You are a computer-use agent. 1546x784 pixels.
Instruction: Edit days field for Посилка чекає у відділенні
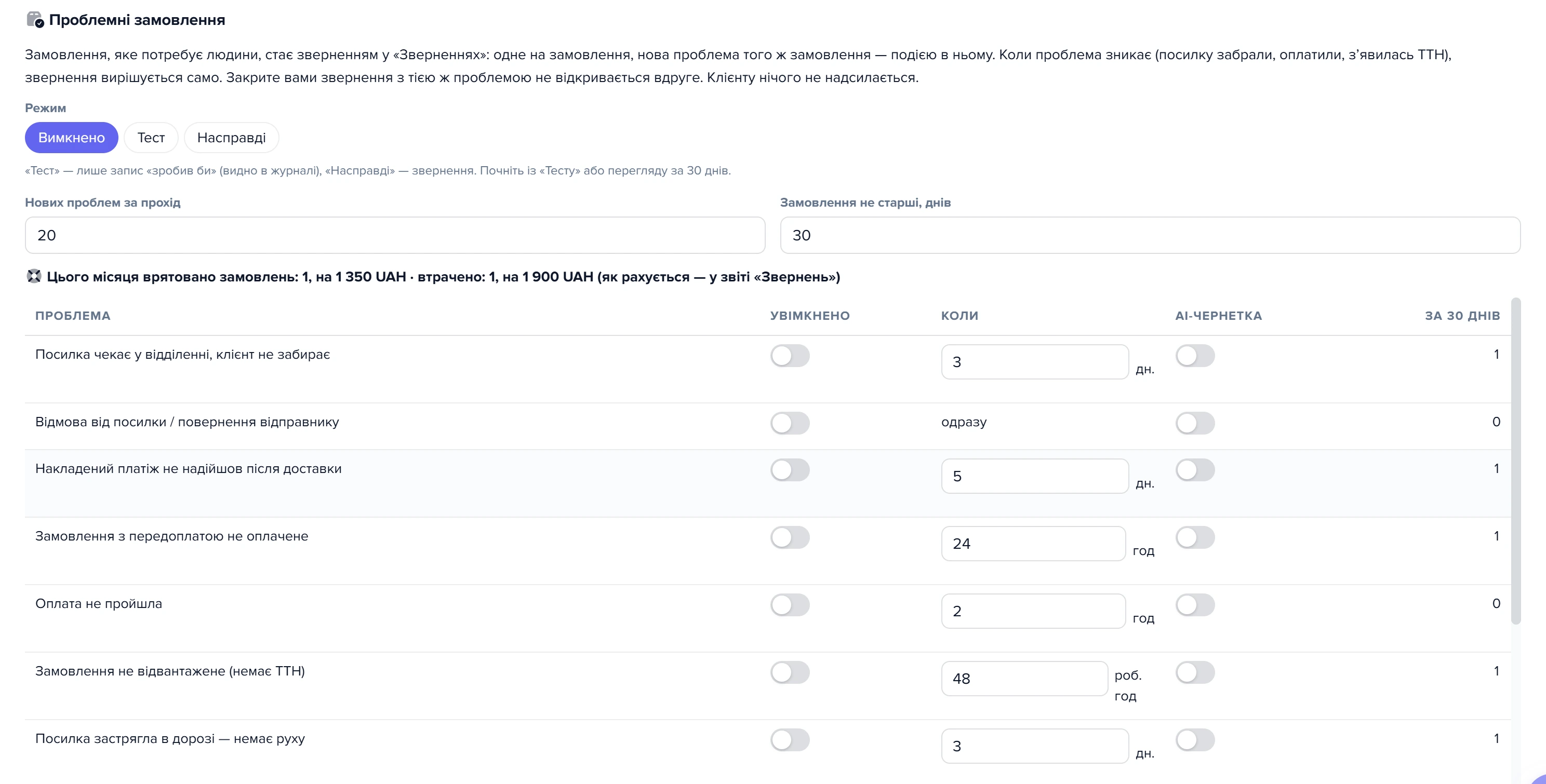coord(1035,362)
